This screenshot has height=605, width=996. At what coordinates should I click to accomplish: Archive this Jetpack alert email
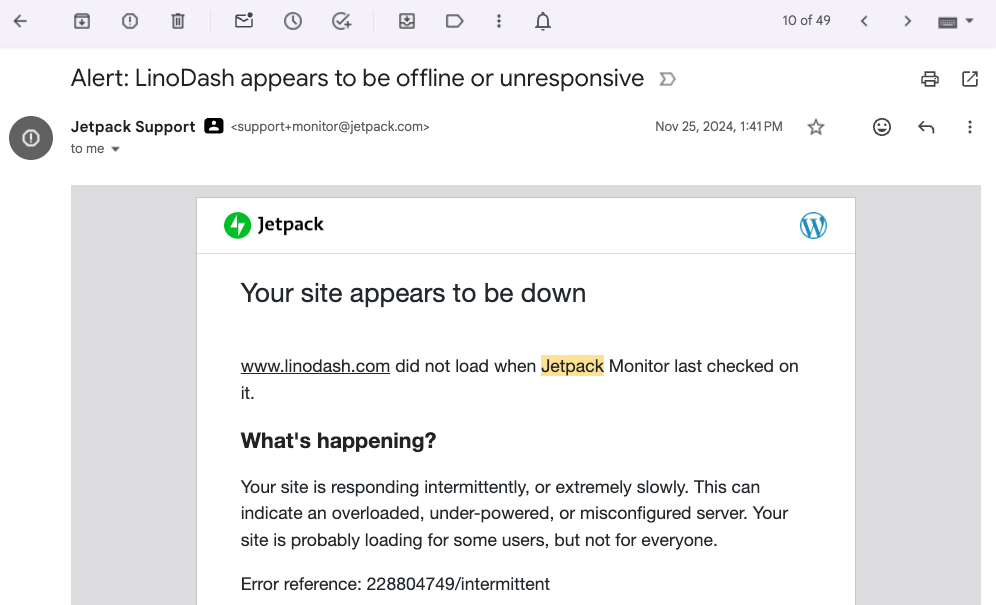[x=82, y=21]
